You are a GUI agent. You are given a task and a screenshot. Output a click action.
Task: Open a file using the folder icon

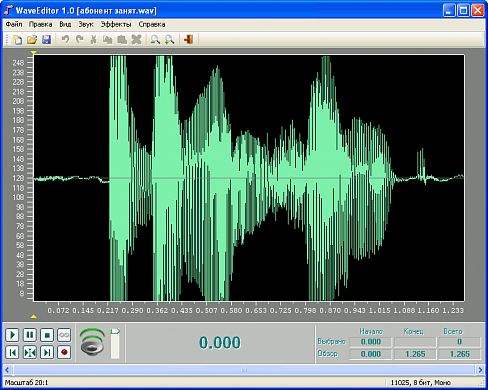[32, 40]
